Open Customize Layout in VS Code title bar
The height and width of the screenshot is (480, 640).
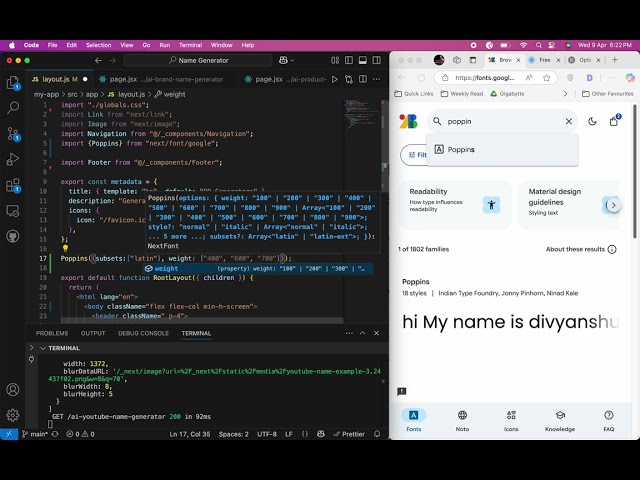click(x=335, y=60)
